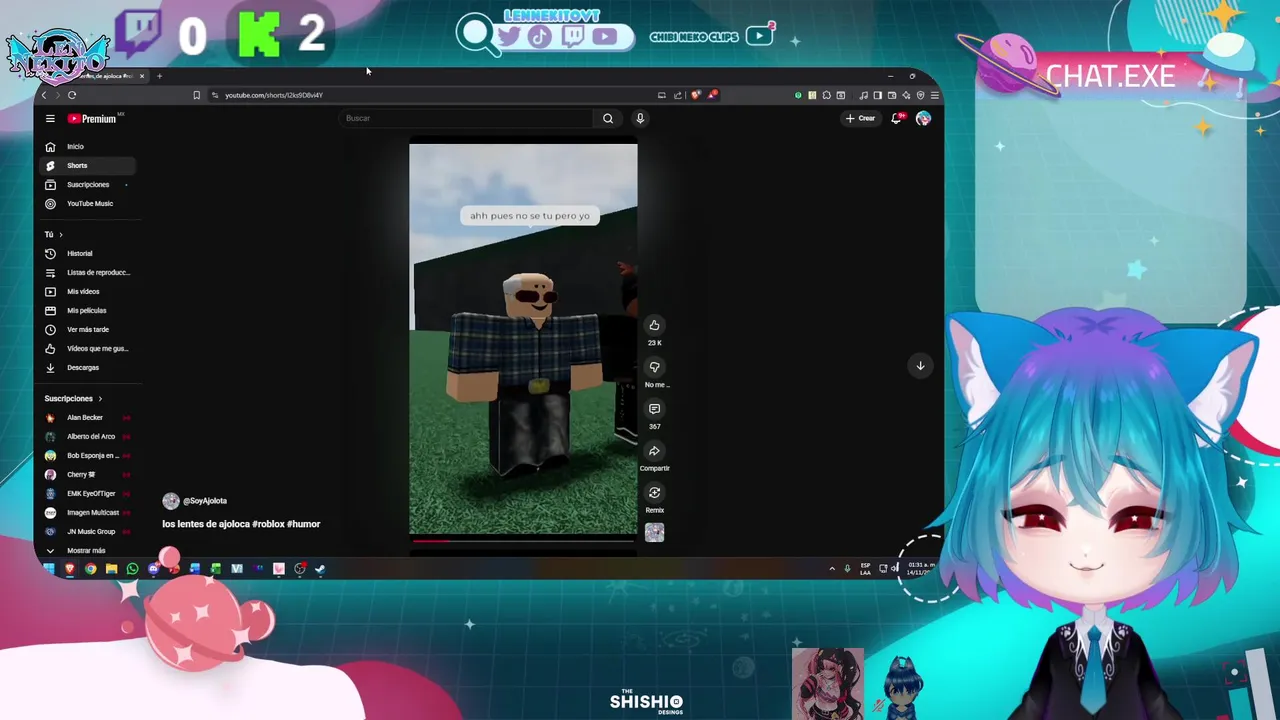Open Steam from the taskbar
This screenshot has width=1280, height=720.
click(320, 569)
